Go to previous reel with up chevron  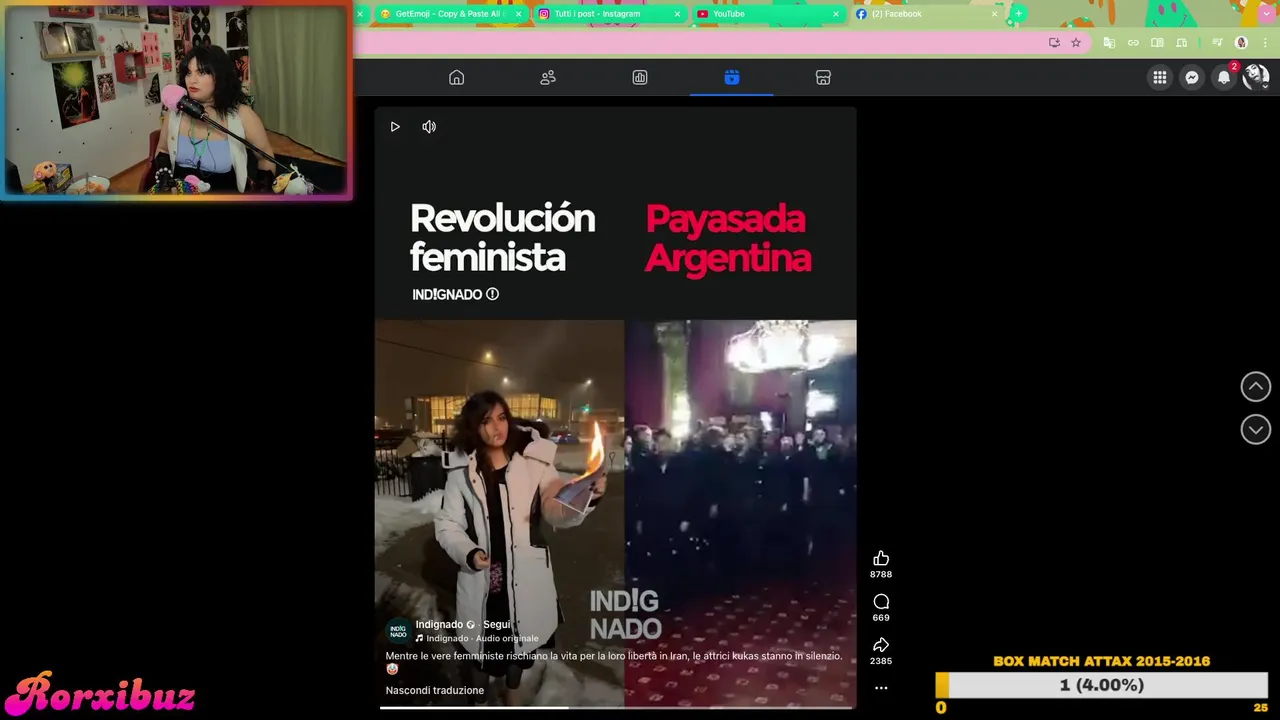(x=1256, y=386)
